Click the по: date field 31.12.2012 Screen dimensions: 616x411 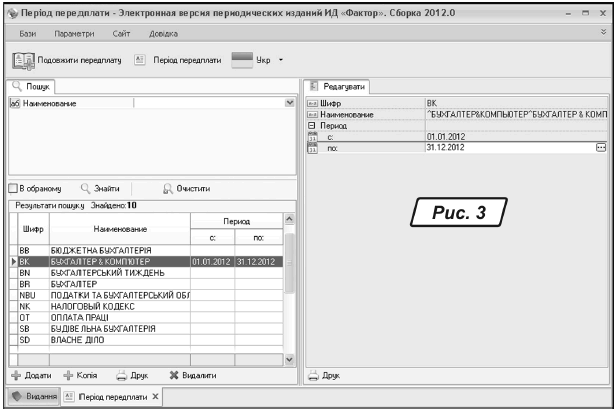(505, 147)
